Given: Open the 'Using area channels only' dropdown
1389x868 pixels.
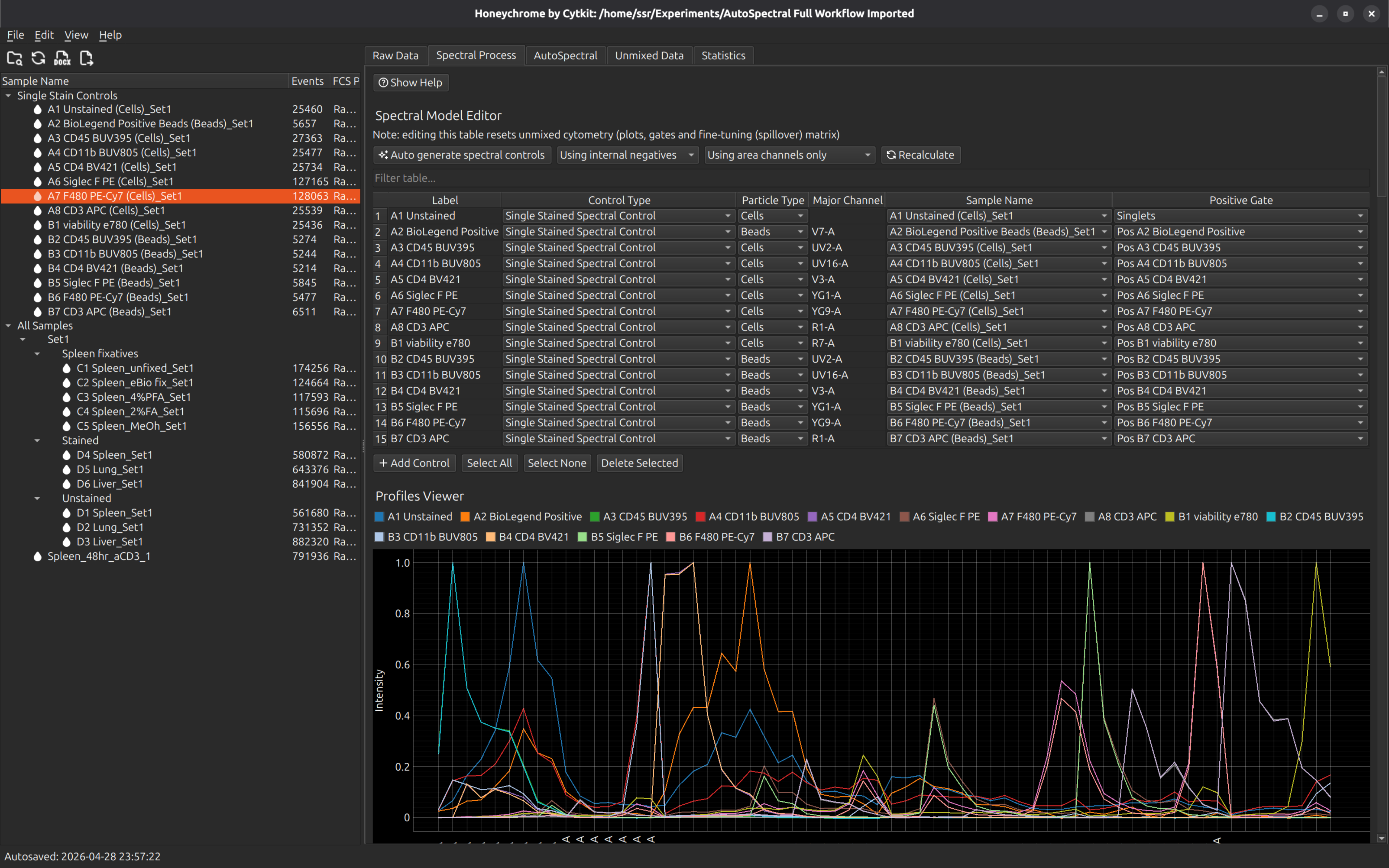Looking at the screenshot, I should click(x=789, y=155).
